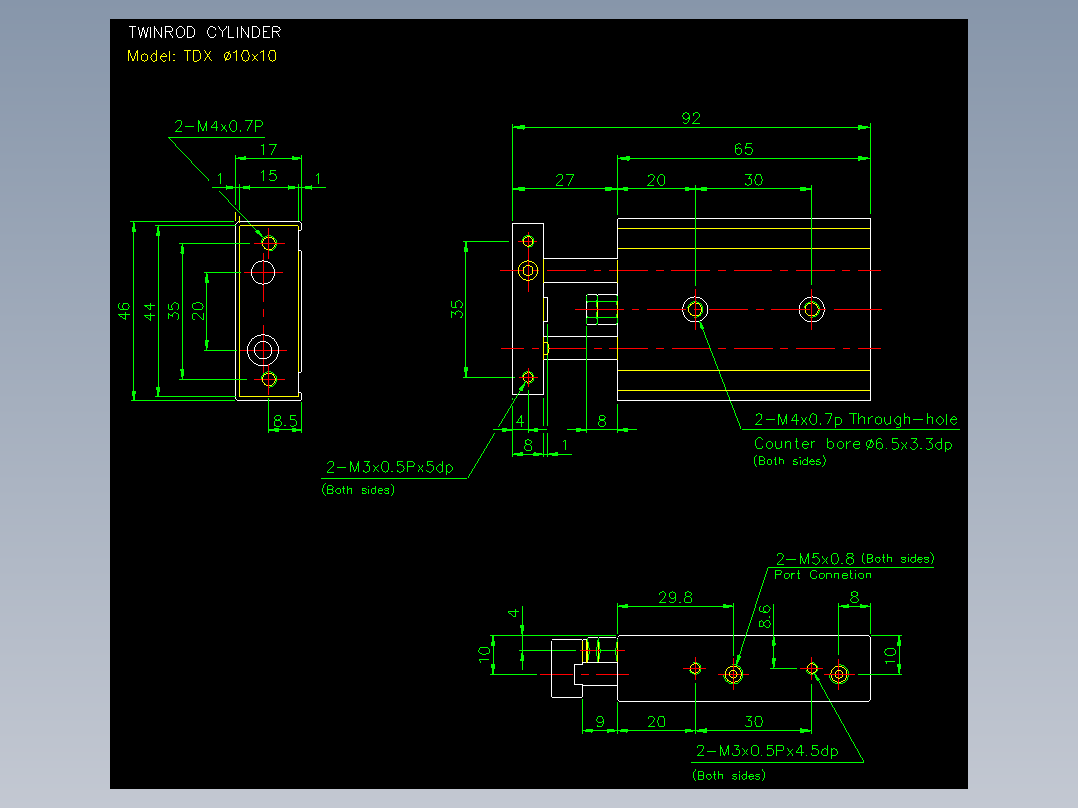
Task: Select the upper rod circle in the end view
Action: [263, 272]
